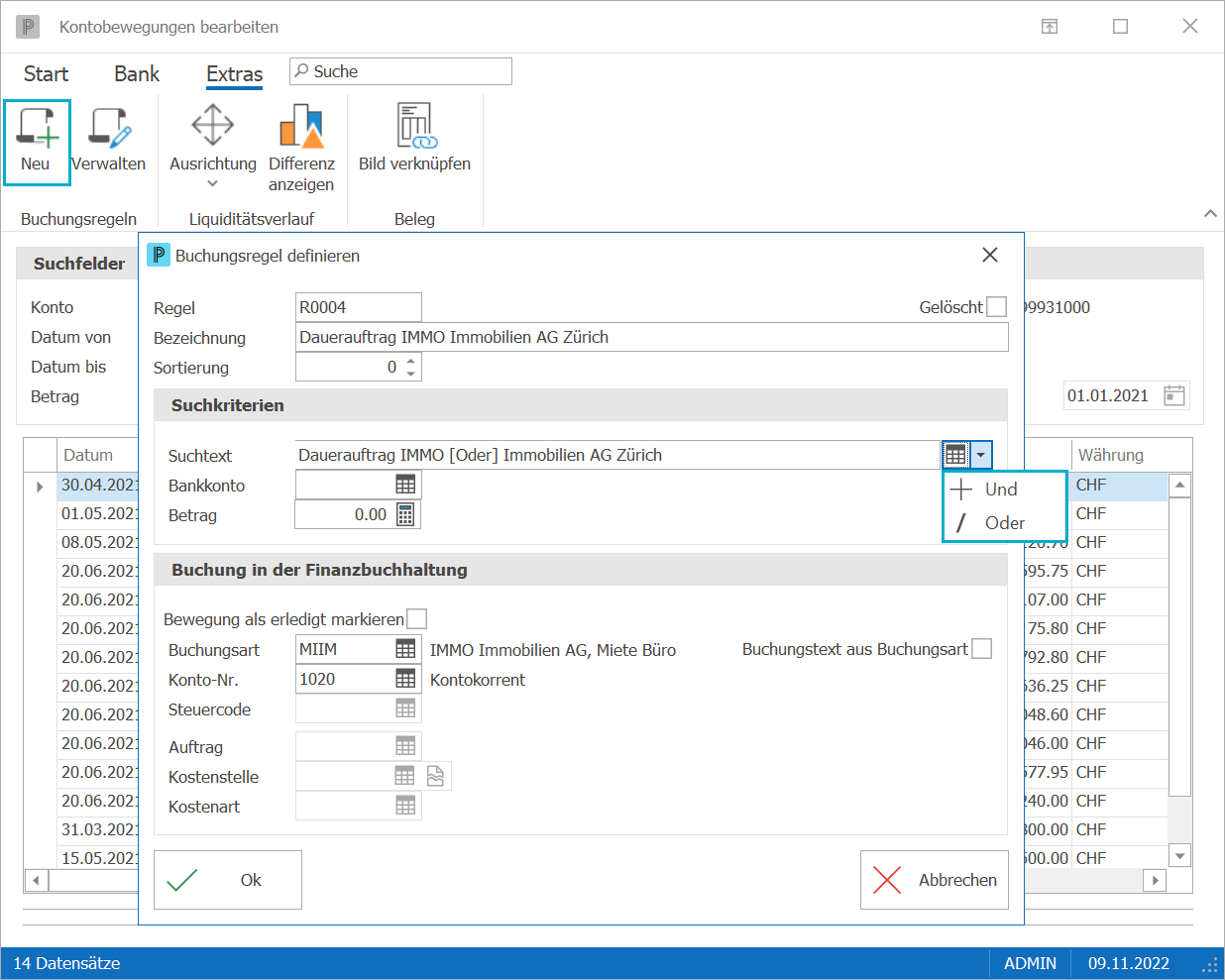Image resolution: width=1225 pixels, height=980 pixels.
Task: Open the Bankkonto lookup table icon
Action: tap(405, 485)
